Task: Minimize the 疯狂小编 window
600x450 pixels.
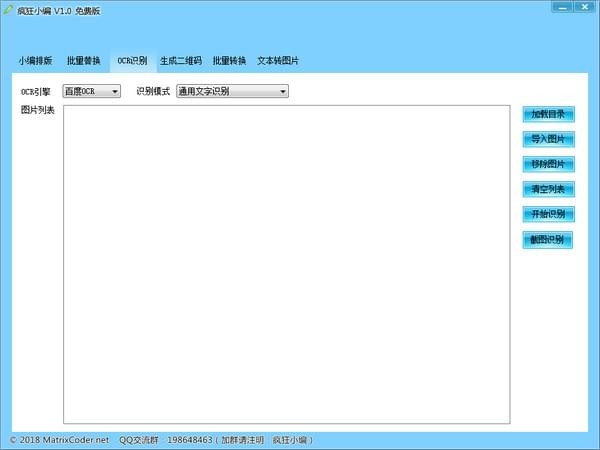Action: (562, 7)
